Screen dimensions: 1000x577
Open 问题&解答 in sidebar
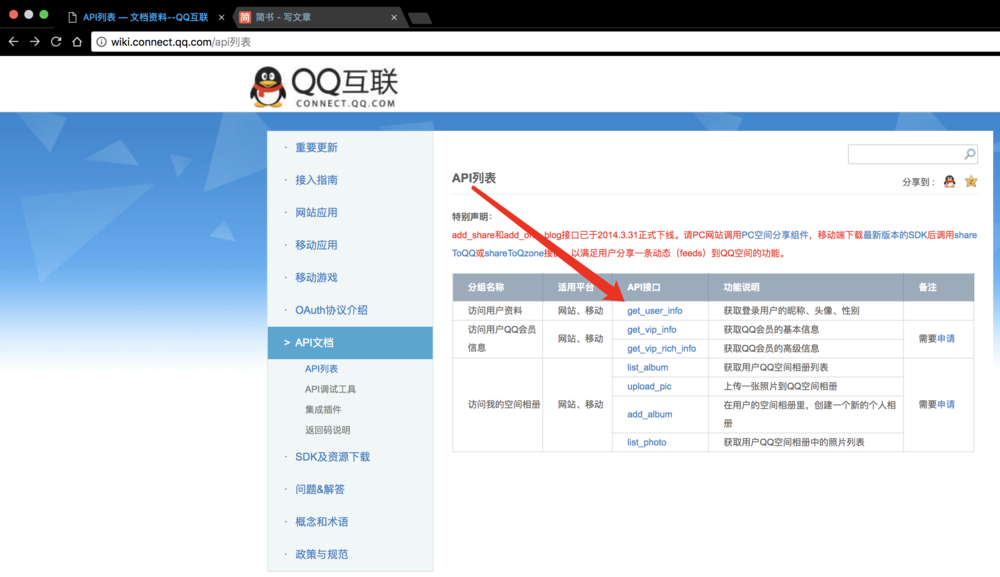click(x=320, y=489)
